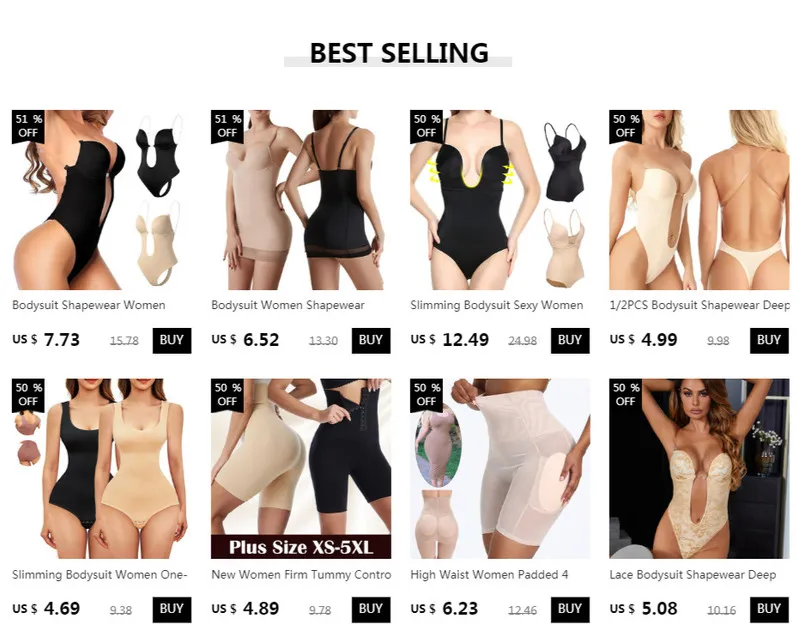Click BUY for the US $5.08 lace bodysuit
Image resolution: width=800 pixels, height=643 pixels.
[x=769, y=609]
